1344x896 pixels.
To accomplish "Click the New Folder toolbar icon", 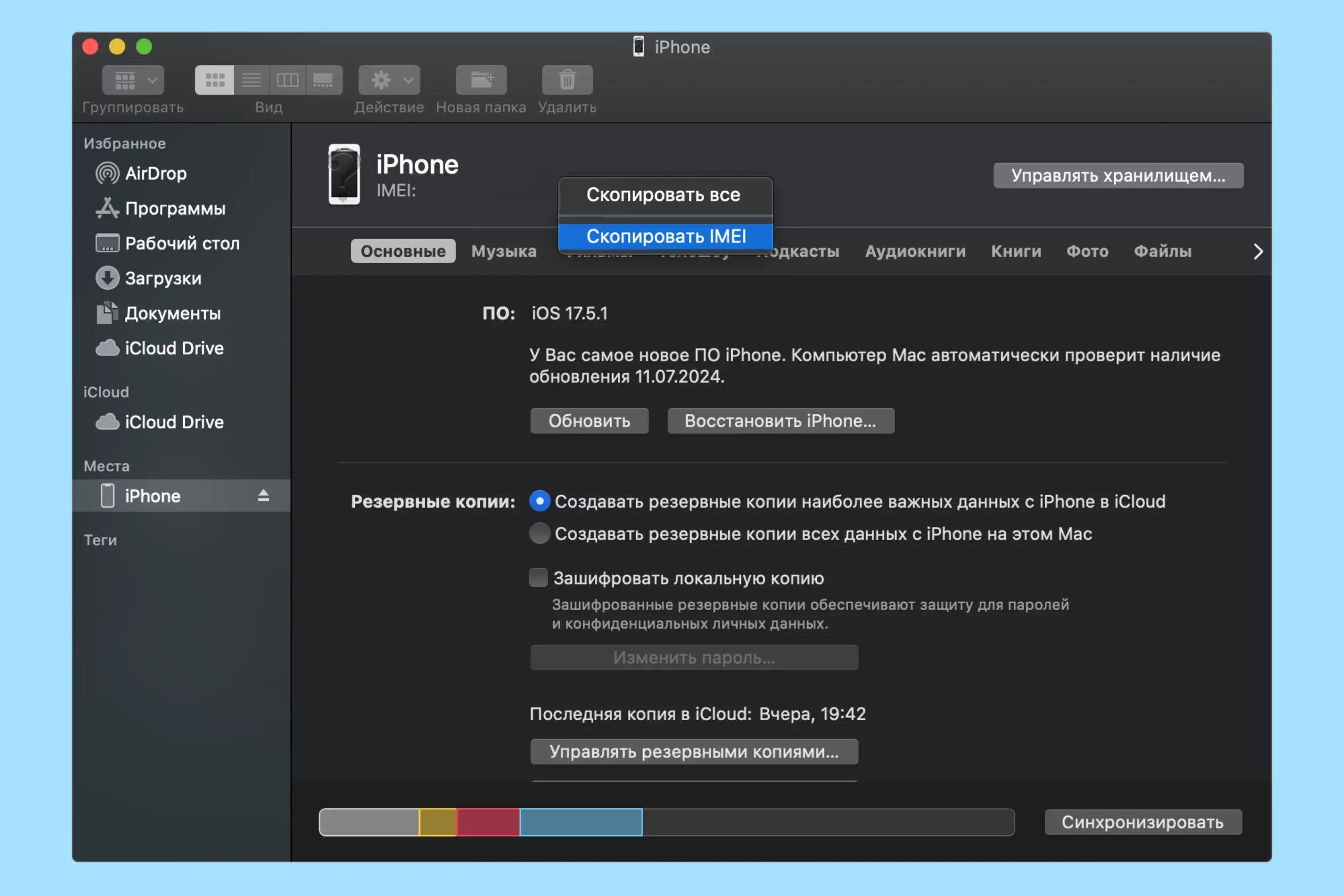I will pyautogui.click(x=481, y=80).
